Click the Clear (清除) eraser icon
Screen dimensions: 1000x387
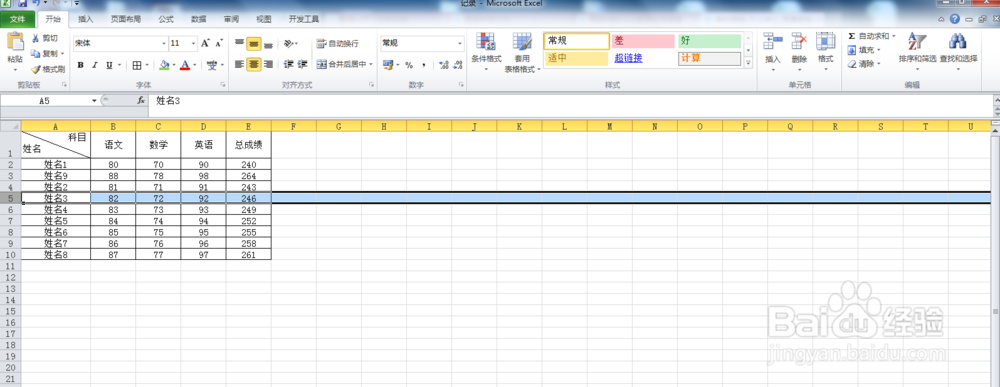click(852, 64)
